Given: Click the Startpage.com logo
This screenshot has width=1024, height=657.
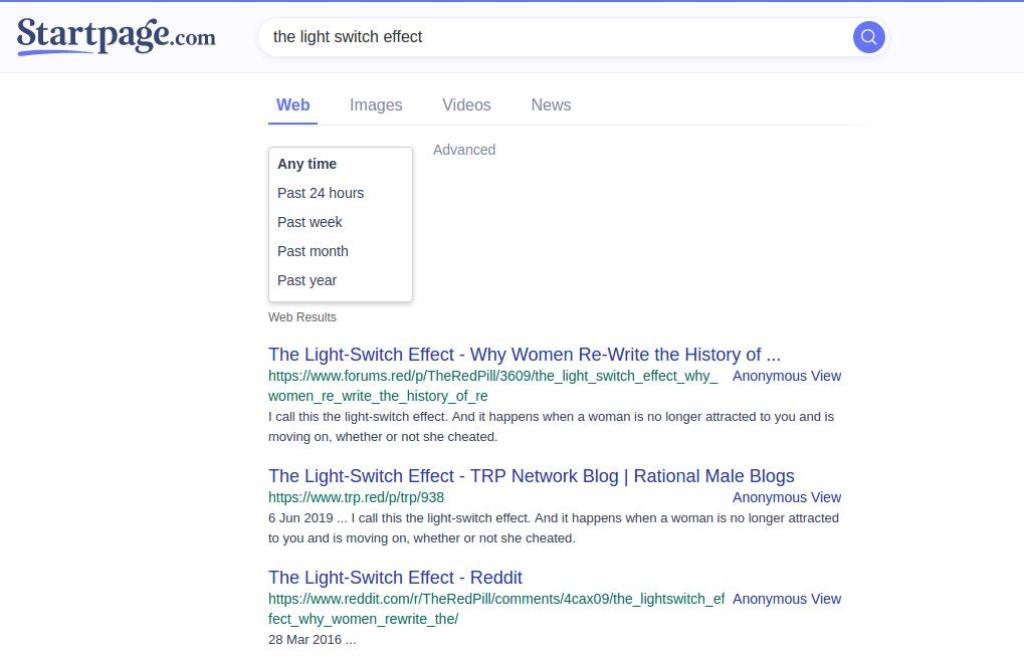Looking at the screenshot, I should click(116, 37).
